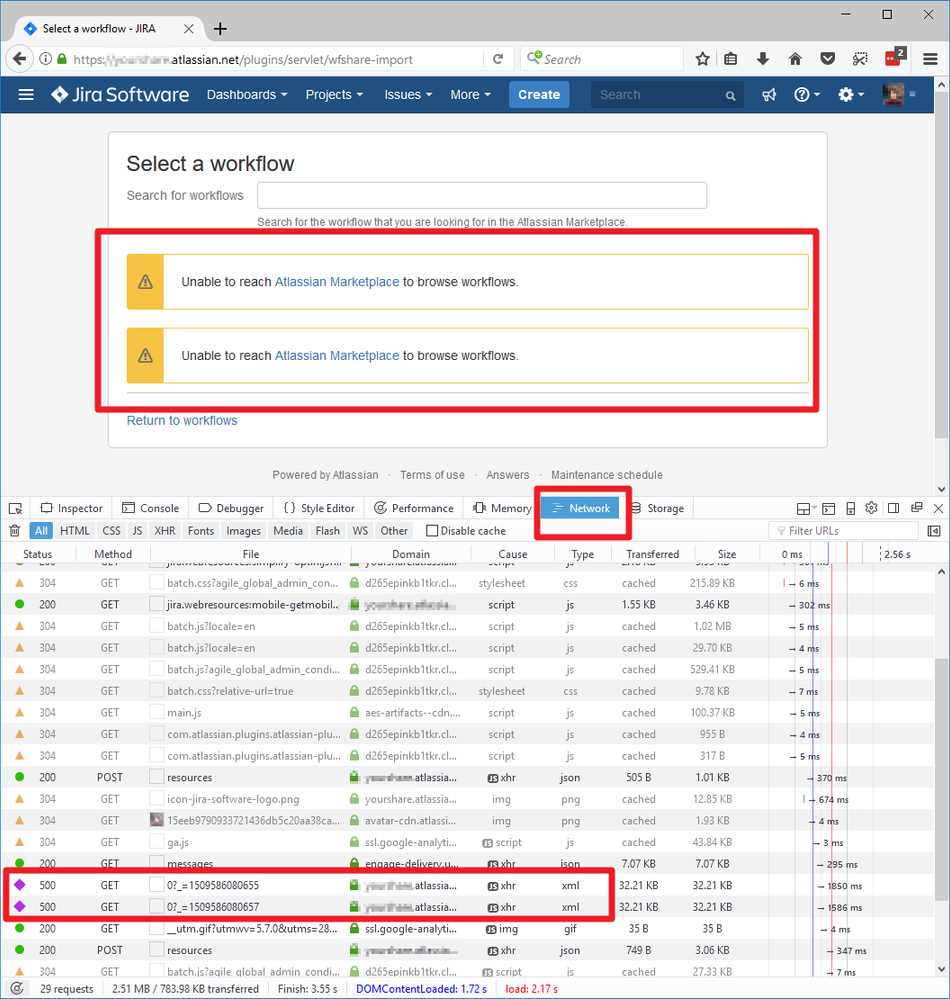
Task: Open the Jira feedback megaphone icon
Action: pyautogui.click(x=770, y=95)
